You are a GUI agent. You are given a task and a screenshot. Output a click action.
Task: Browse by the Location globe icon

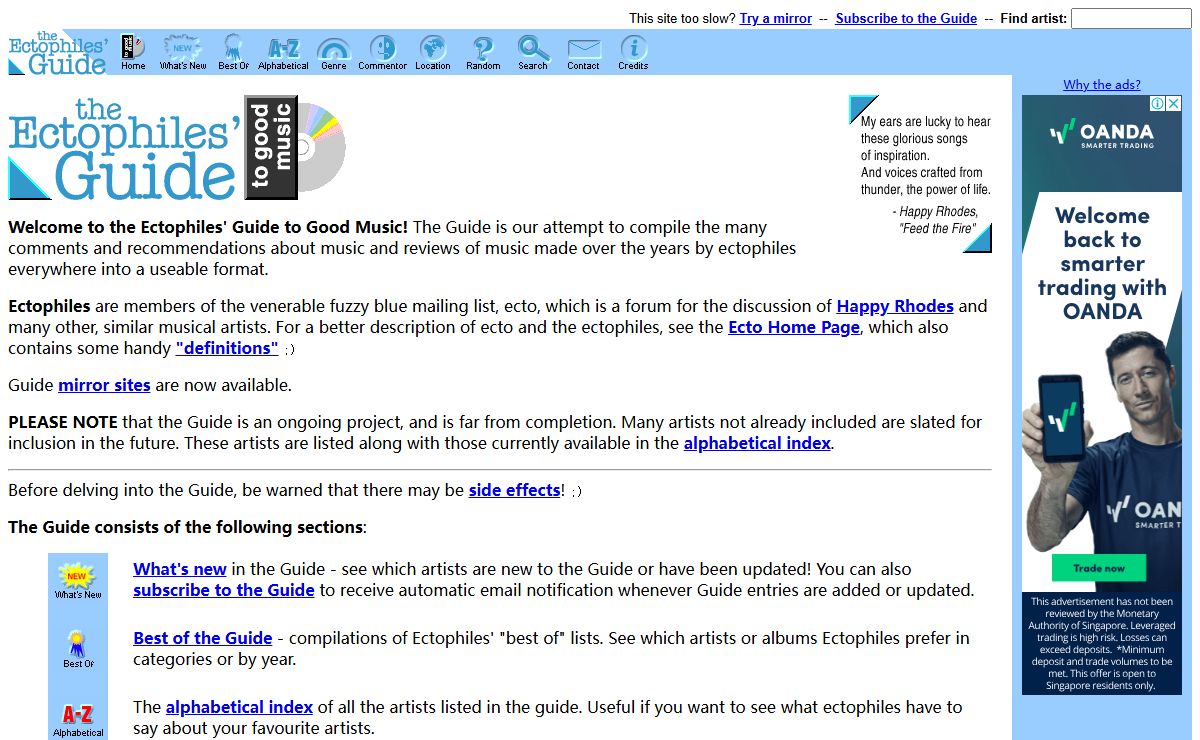433,53
